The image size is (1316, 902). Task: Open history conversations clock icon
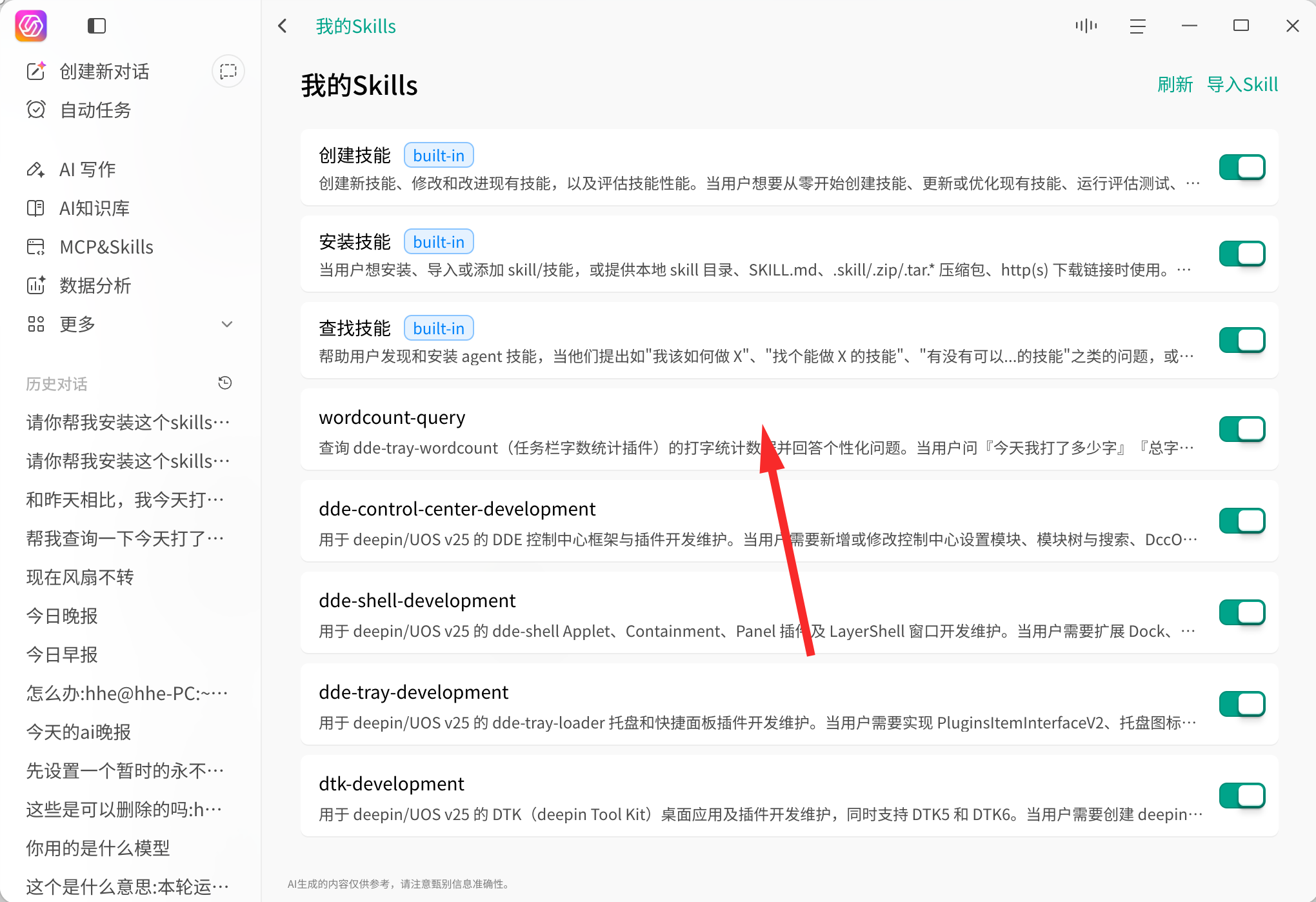point(225,383)
